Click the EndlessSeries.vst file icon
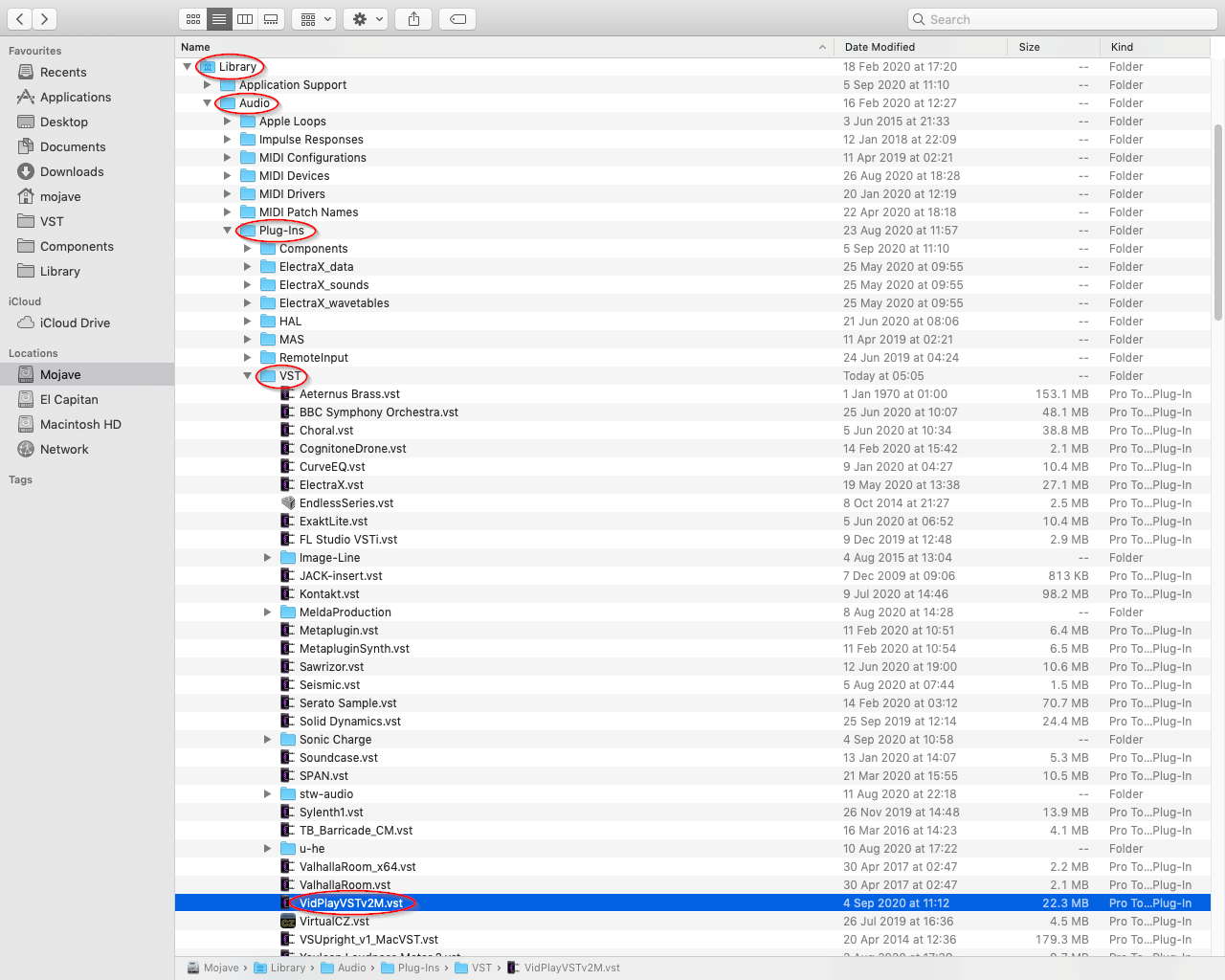The width and height of the screenshot is (1225, 980). point(287,503)
